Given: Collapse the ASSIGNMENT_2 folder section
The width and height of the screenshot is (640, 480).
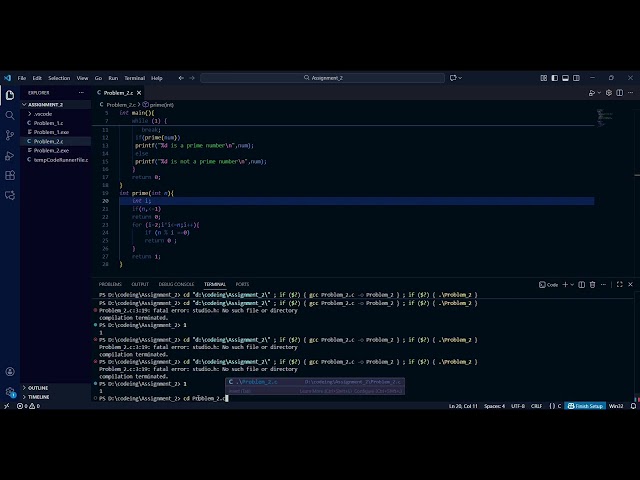Looking at the screenshot, I should pyautogui.click(x=56, y=105).
